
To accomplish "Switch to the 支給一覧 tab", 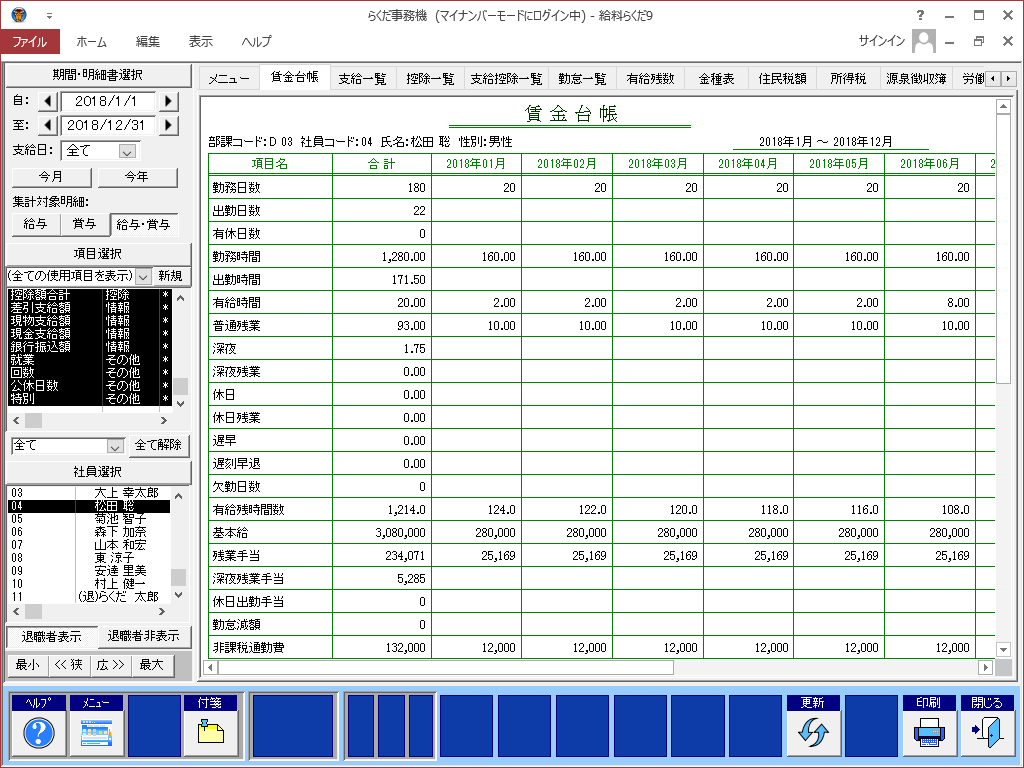I will pos(362,78).
